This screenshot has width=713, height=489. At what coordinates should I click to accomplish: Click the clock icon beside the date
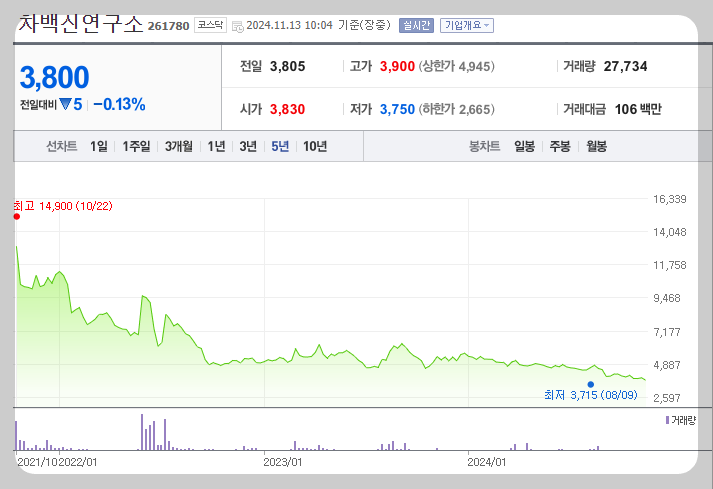[x=237, y=26]
